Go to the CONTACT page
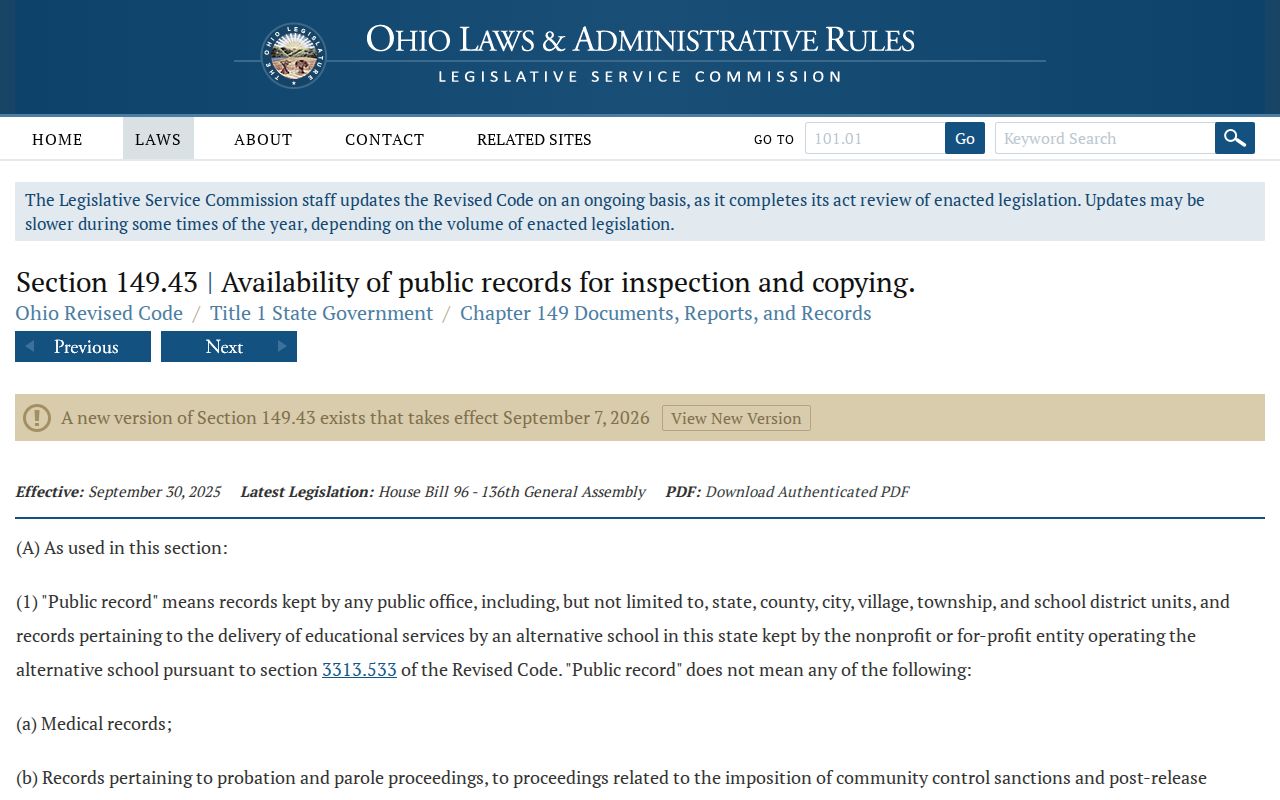This screenshot has width=1280, height=800. [385, 139]
